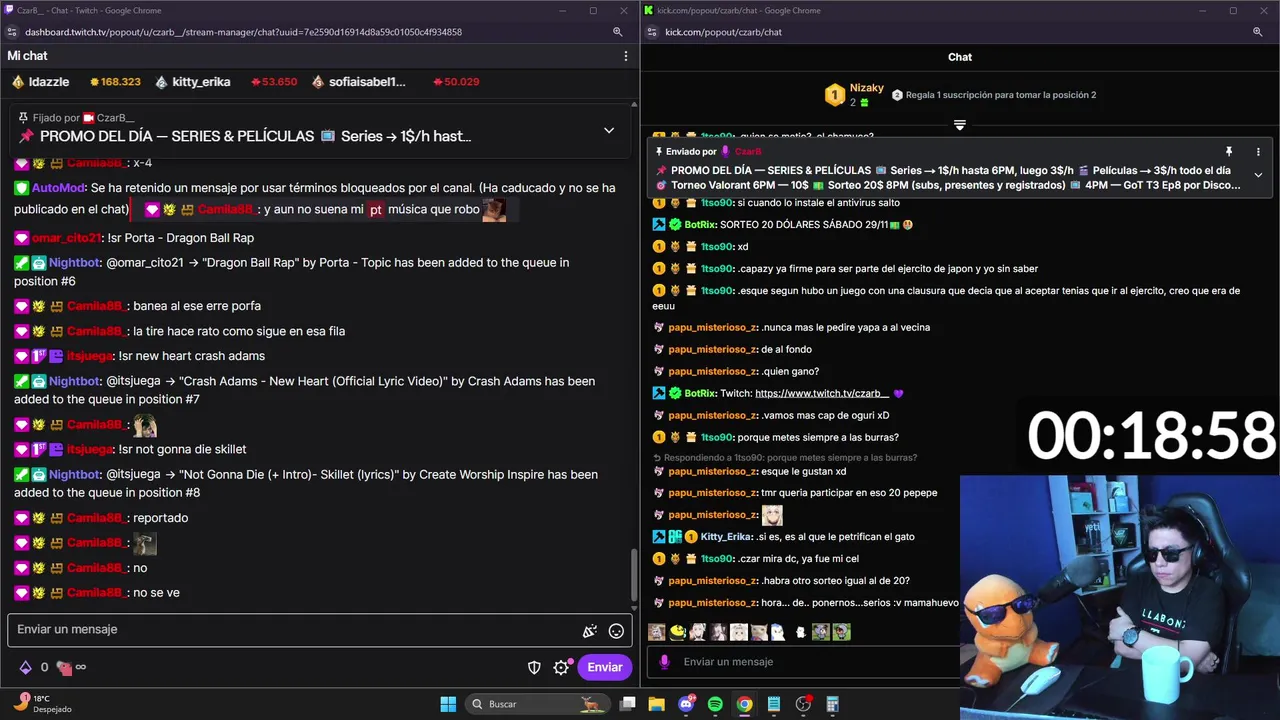Click the Kick pinned message pin icon
This screenshot has width=1280, height=720.
[1229, 152]
